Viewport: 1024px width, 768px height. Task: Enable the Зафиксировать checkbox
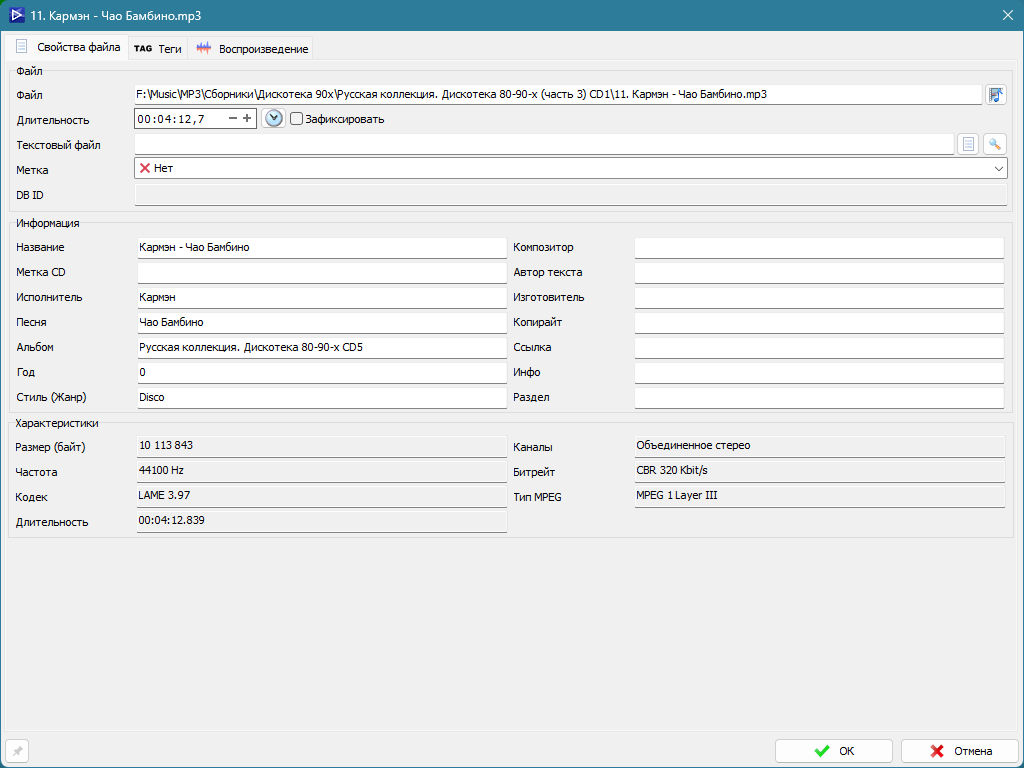296,120
